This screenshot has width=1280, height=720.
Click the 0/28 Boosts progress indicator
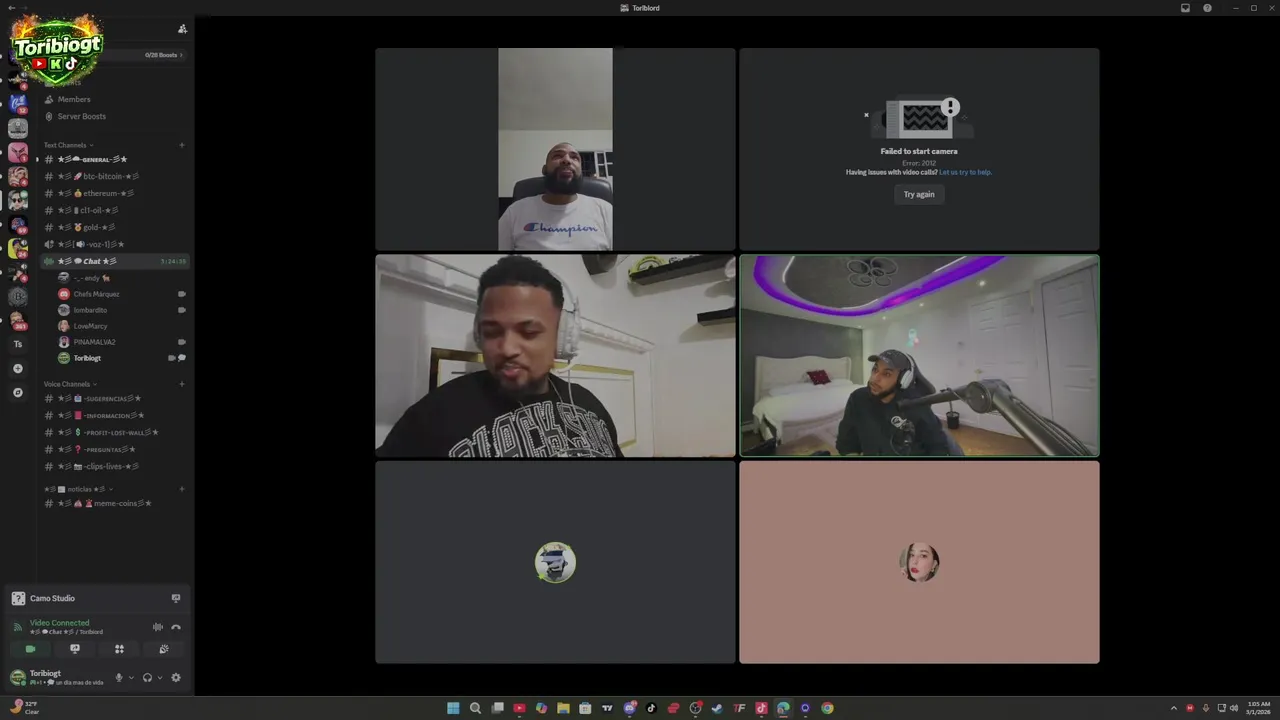(x=163, y=55)
